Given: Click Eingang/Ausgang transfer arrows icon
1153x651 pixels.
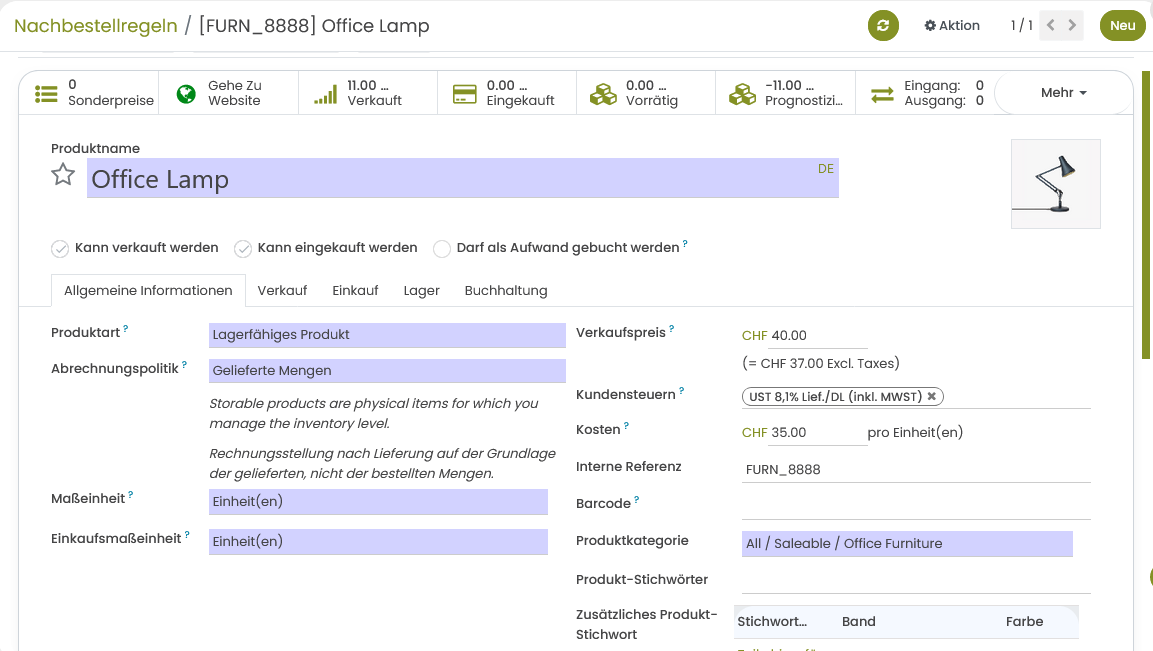Looking at the screenshot, I should point(882,93).
